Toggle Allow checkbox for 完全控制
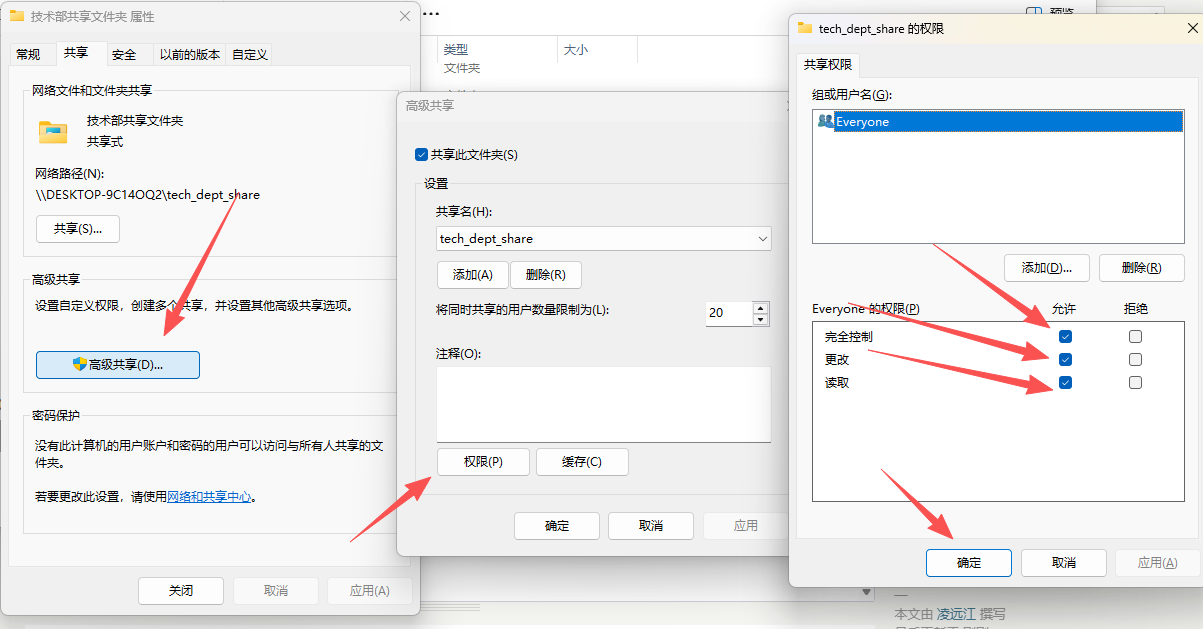1203x629 pixels. [x=1065, y=336]
